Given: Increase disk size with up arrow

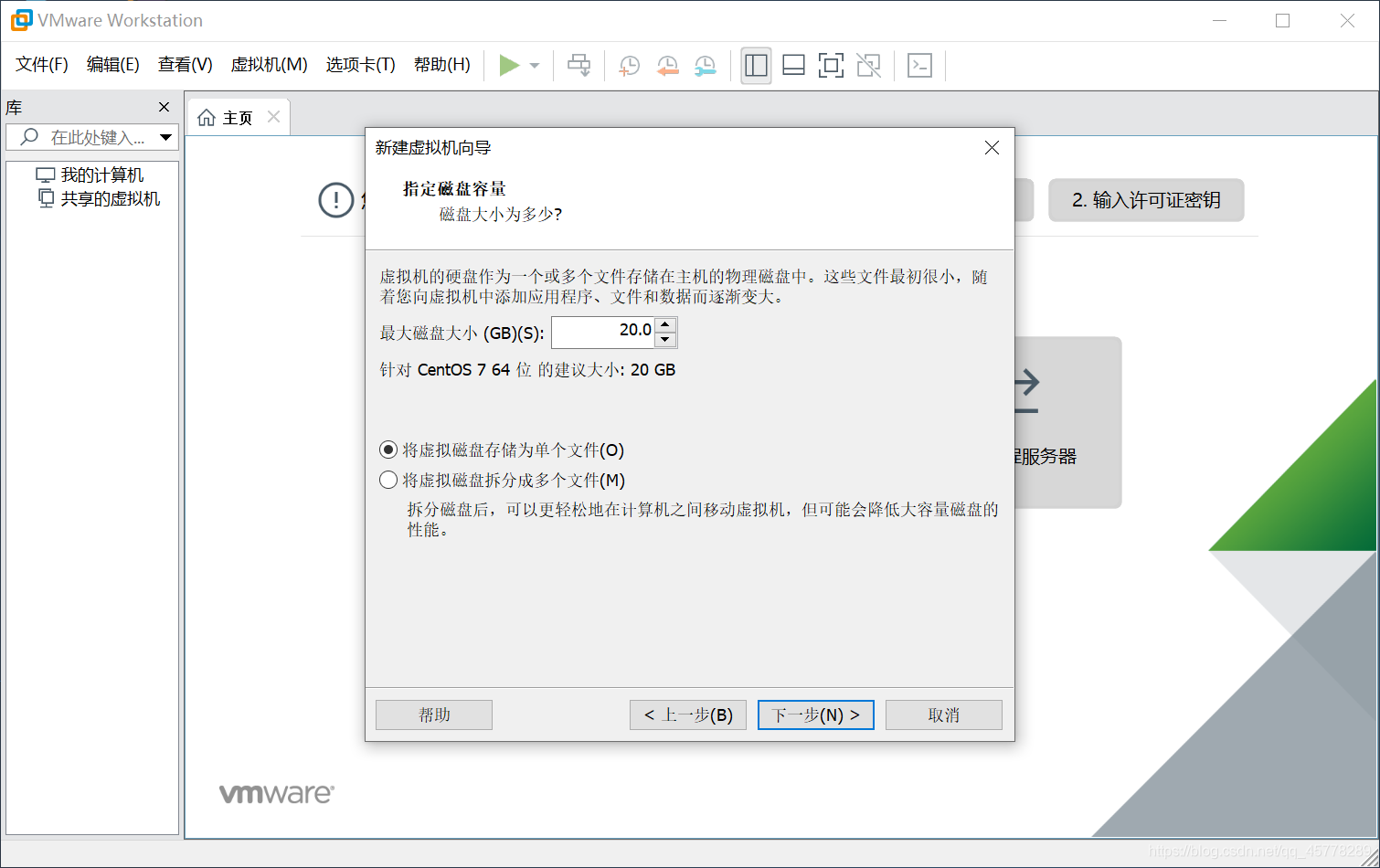Looking at the screenshot, I should 666,325.
